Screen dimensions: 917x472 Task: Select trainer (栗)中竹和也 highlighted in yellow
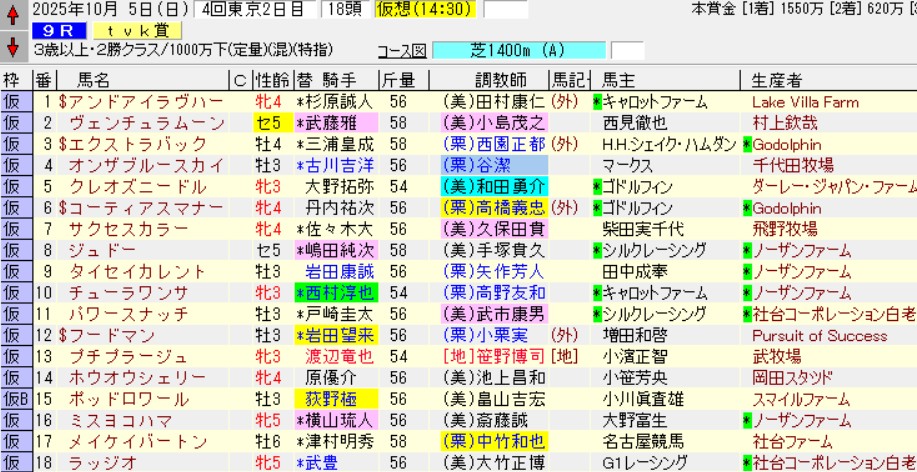click(x=494, y=439)
